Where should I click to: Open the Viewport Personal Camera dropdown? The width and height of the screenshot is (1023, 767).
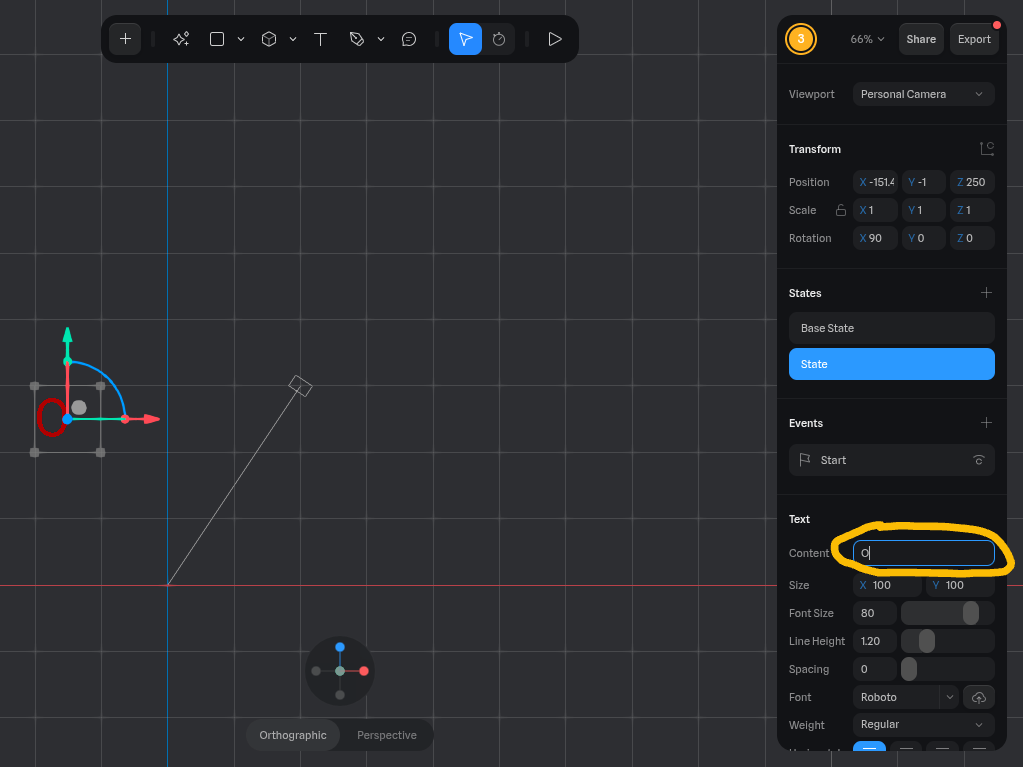tap(923, 94)
